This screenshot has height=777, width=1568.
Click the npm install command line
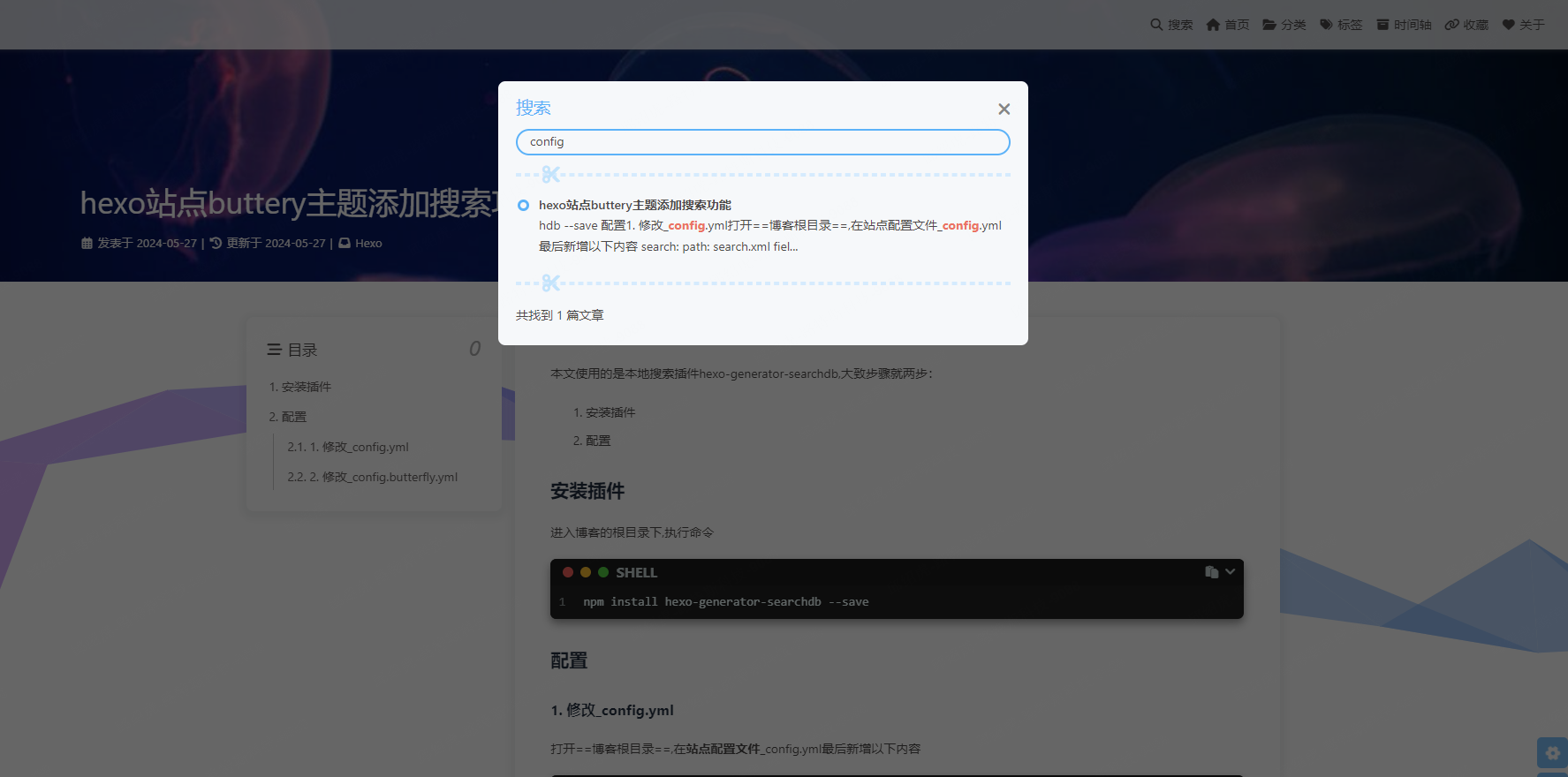pos(726,602)
